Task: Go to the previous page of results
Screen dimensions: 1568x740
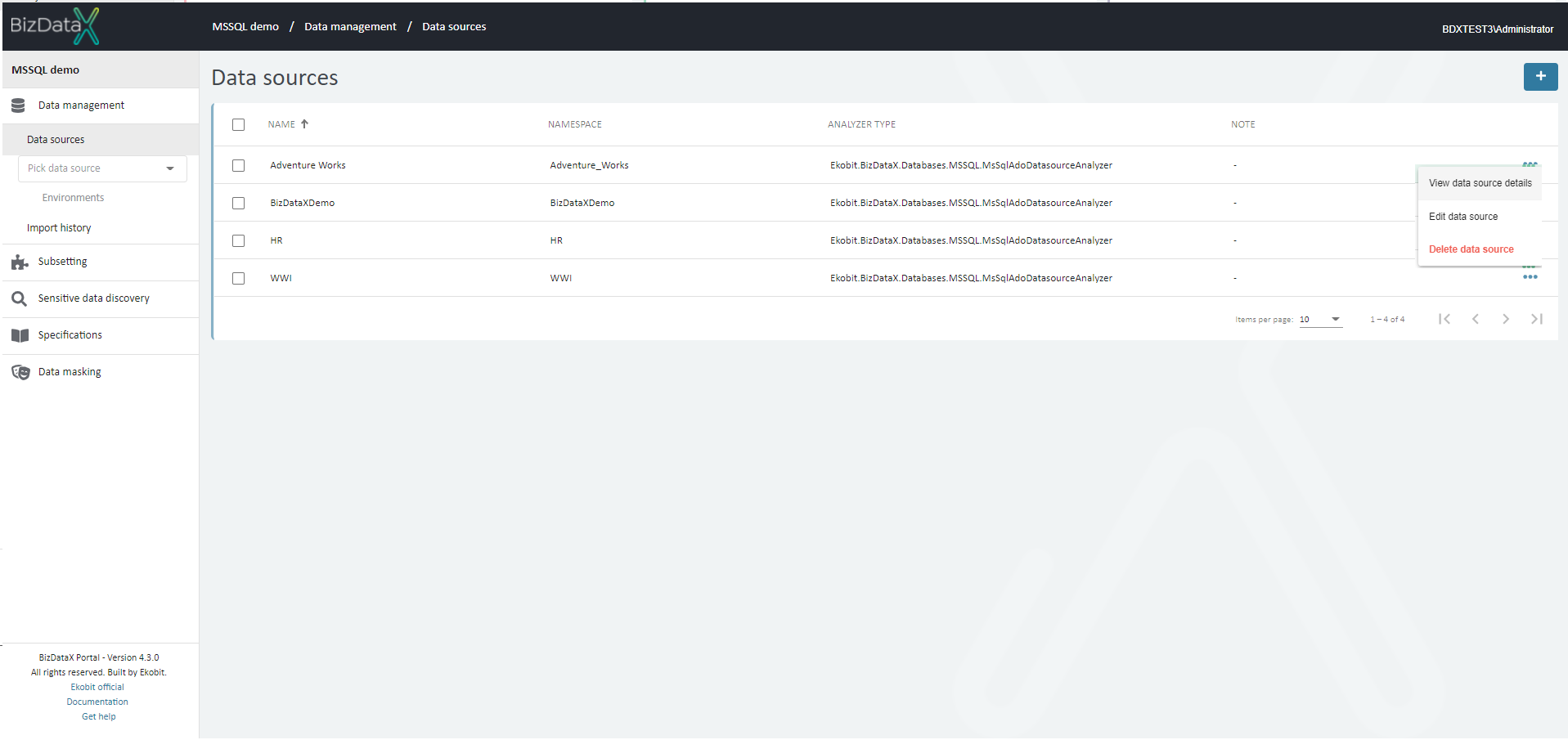Action: coord(1475,319)
